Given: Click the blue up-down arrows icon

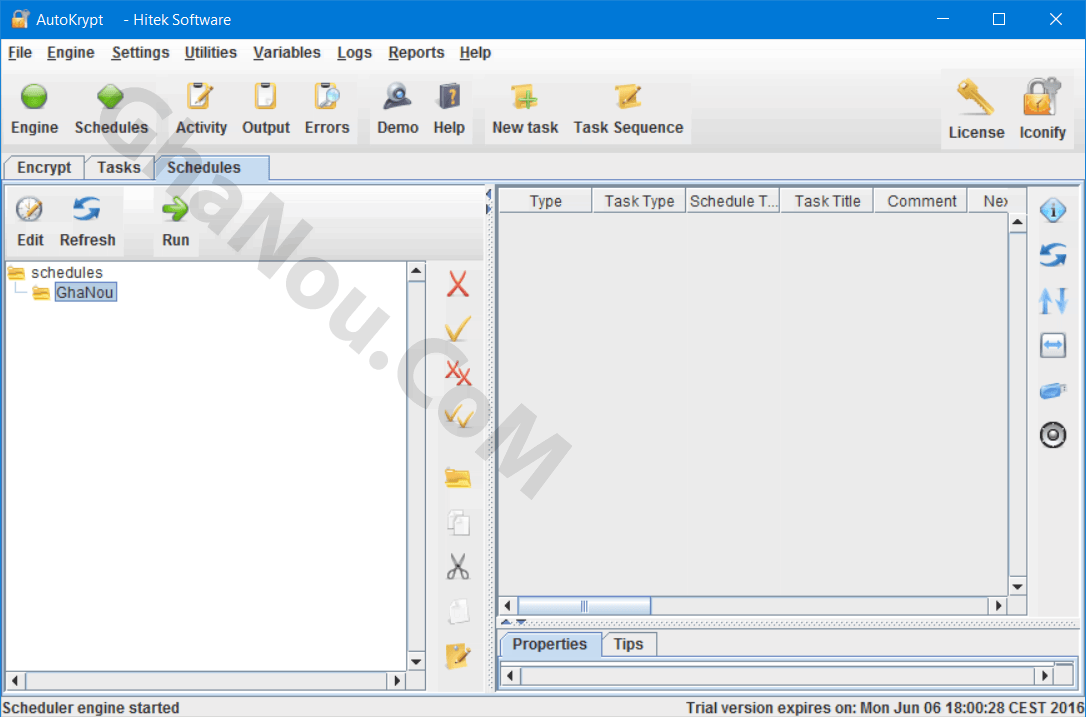Looking at the screenshot, I should [x=1053, y=301].
